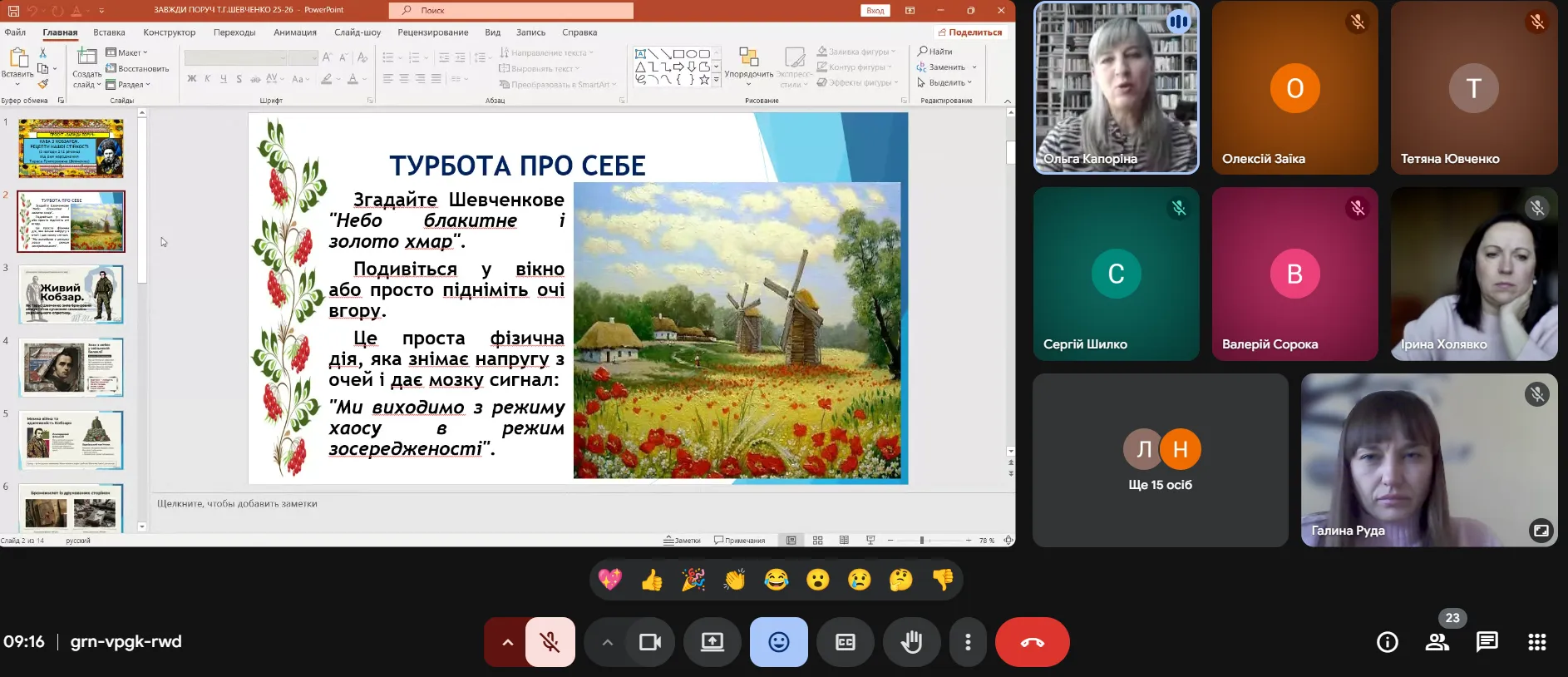Send the clapping hands reaction

pos(735,580)
